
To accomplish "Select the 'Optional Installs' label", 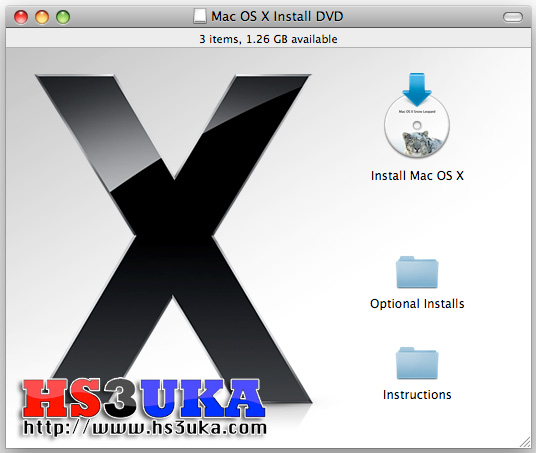I will point(417,304).
